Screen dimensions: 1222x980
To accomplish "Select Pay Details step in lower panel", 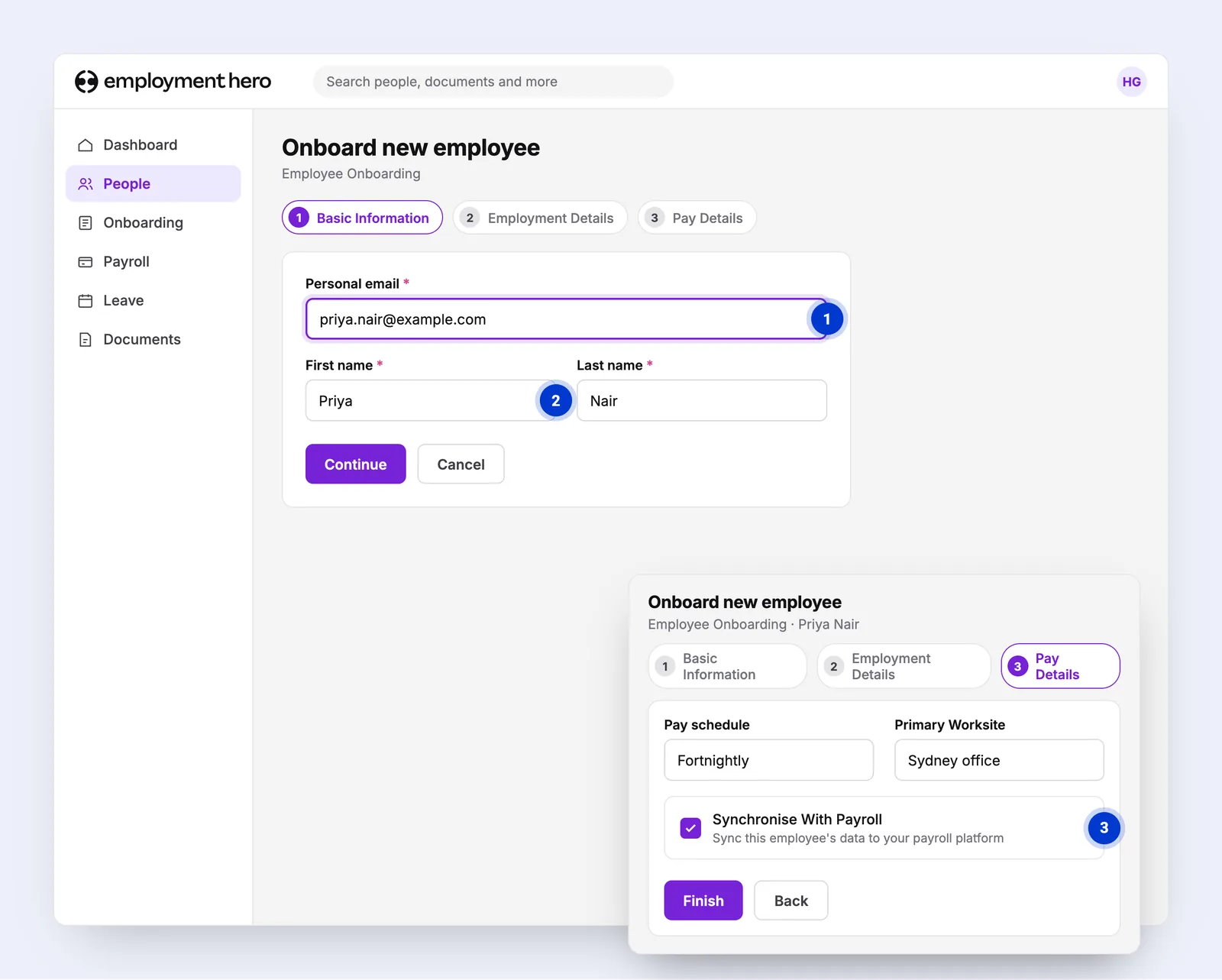I will (x=1060, y=666).
